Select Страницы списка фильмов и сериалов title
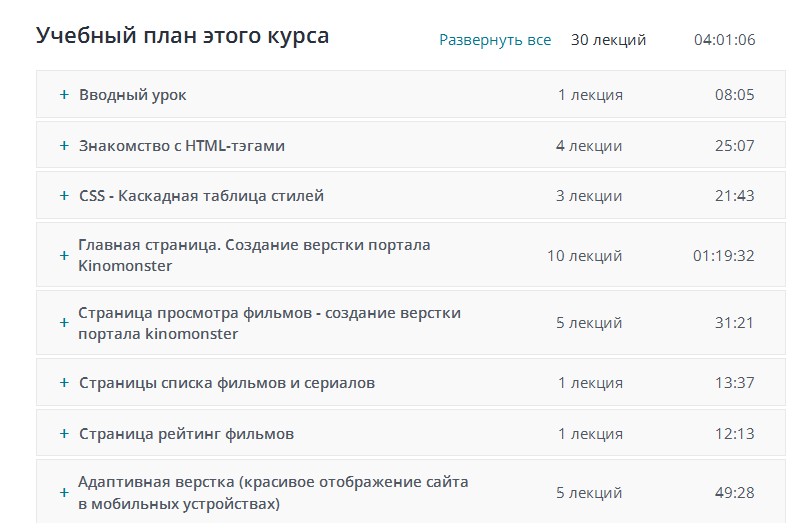This screenshot has height=523, width=791. pyautogui.click(x=227, y=383)
